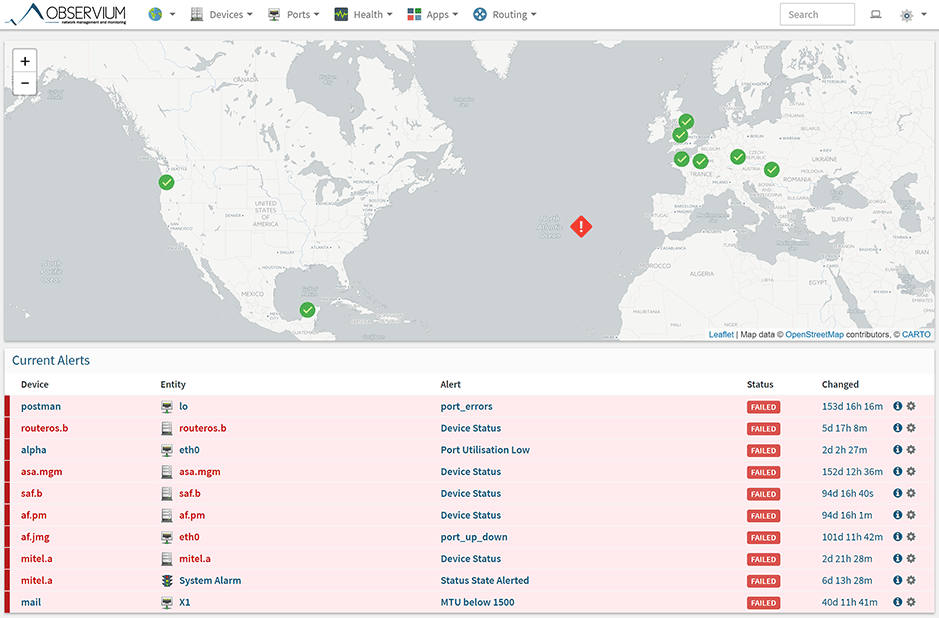Click the red alert marker on the map
The width and height of the screenshot is (939, 618).
[581, 227]
